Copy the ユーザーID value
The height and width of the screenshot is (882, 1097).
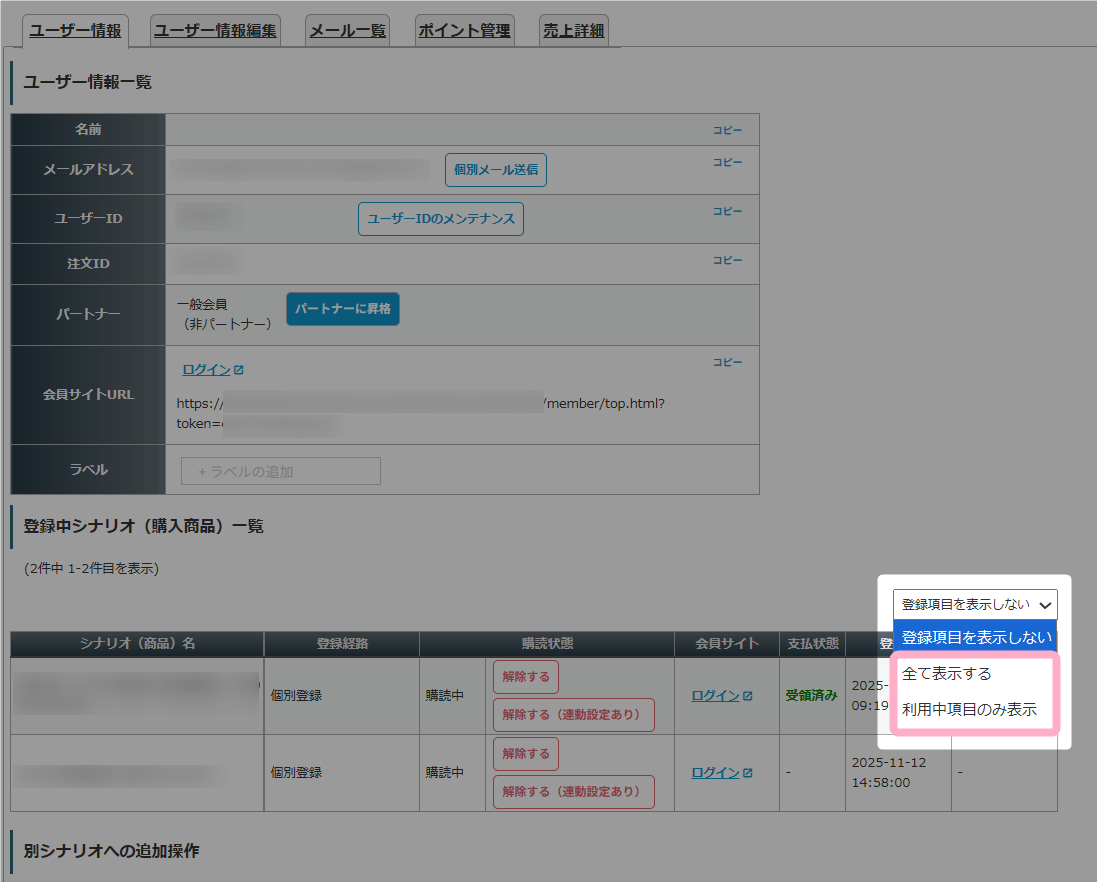click(727, 211)
